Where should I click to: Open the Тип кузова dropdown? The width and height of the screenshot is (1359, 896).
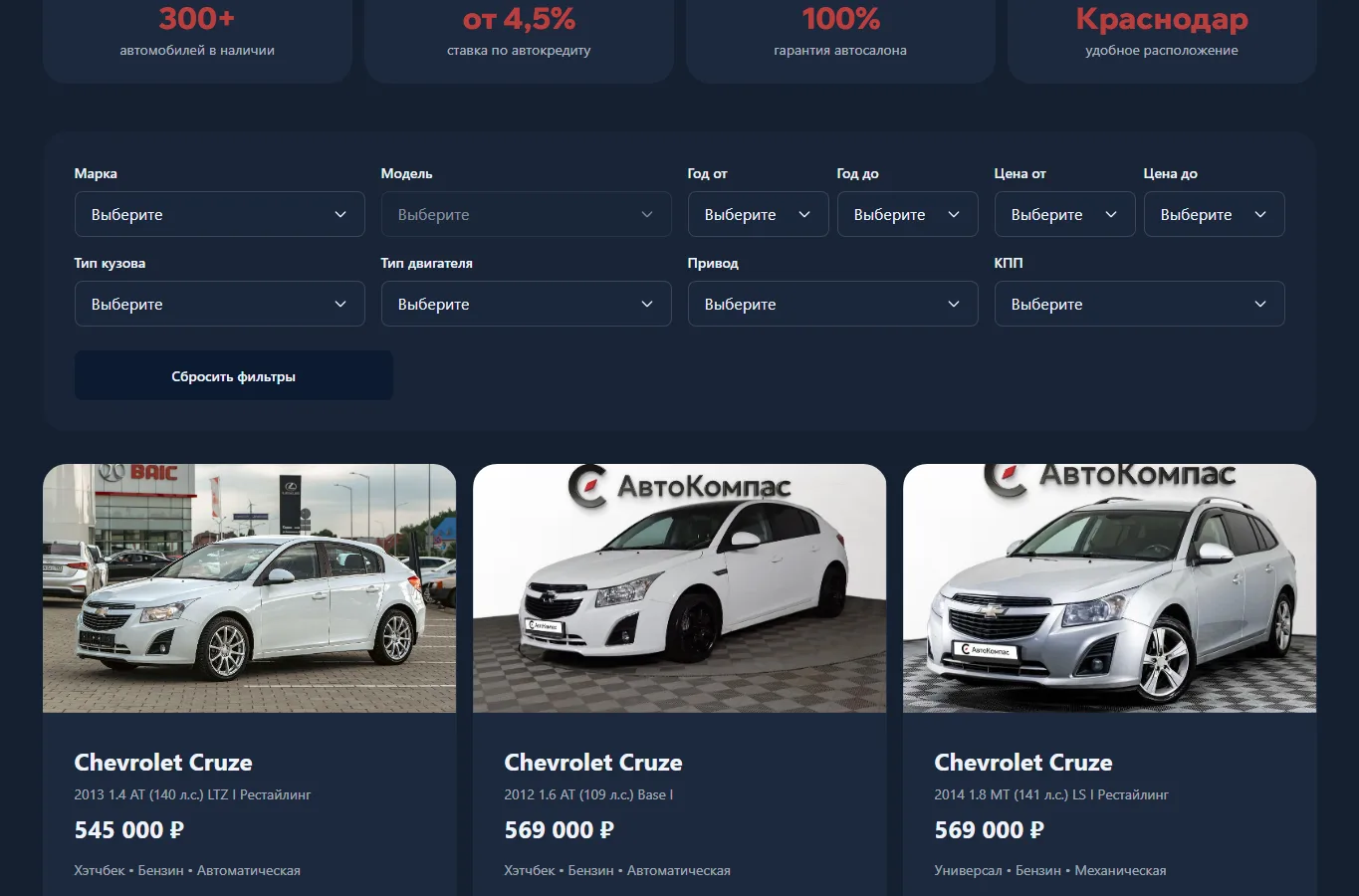tap(220, 304)
